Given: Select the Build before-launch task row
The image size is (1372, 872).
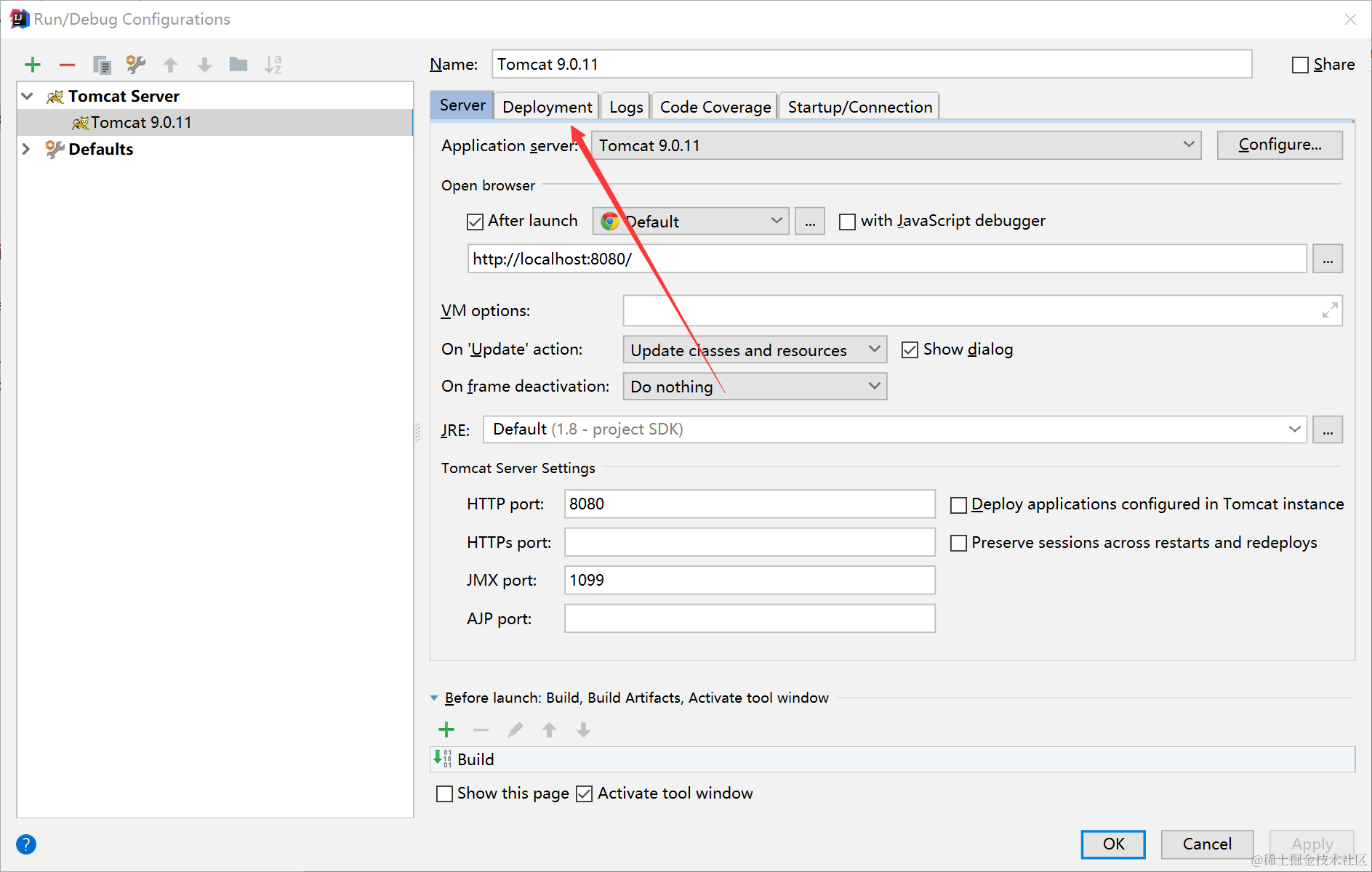Looking at the screenshot, I should 893,759.
